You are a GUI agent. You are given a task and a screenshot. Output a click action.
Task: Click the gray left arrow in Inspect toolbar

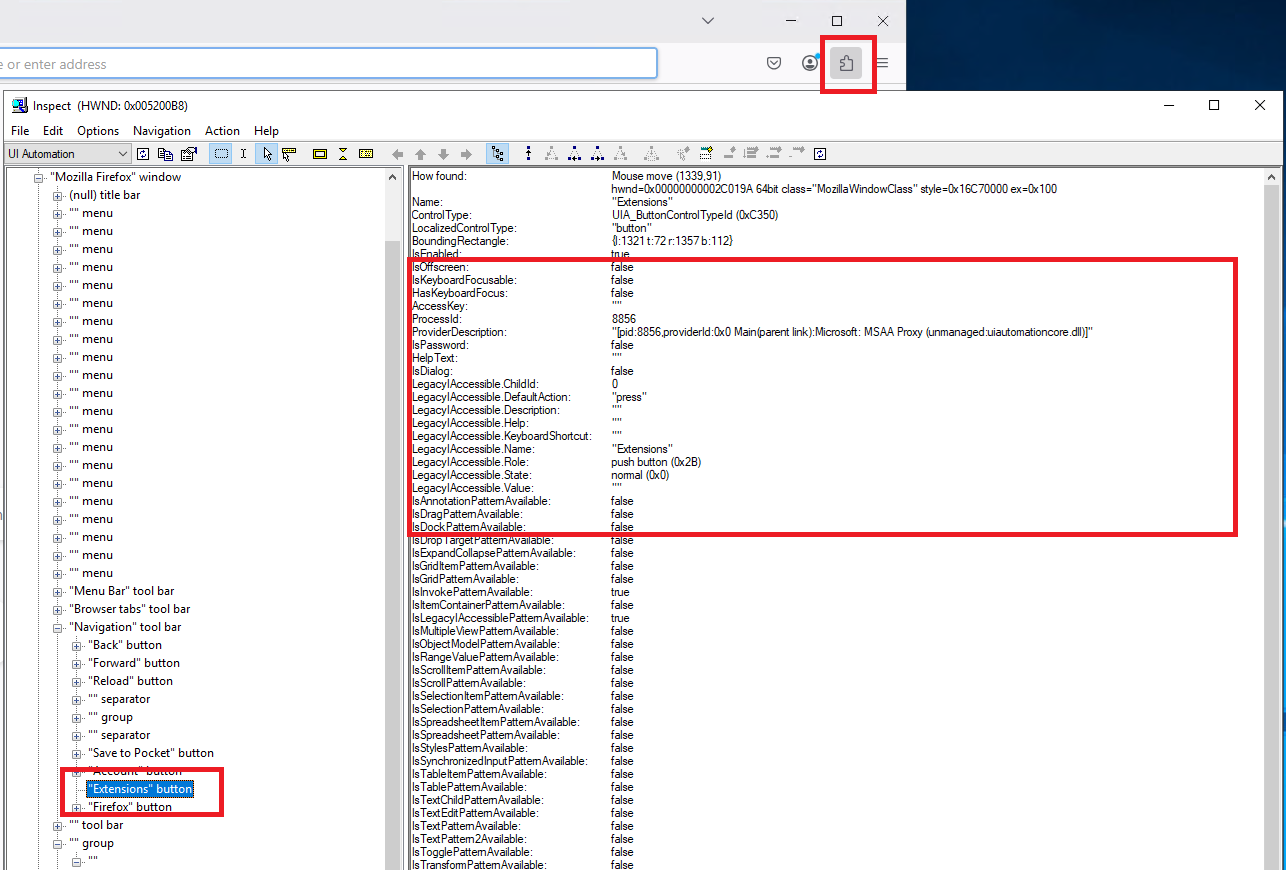point(397,154)
